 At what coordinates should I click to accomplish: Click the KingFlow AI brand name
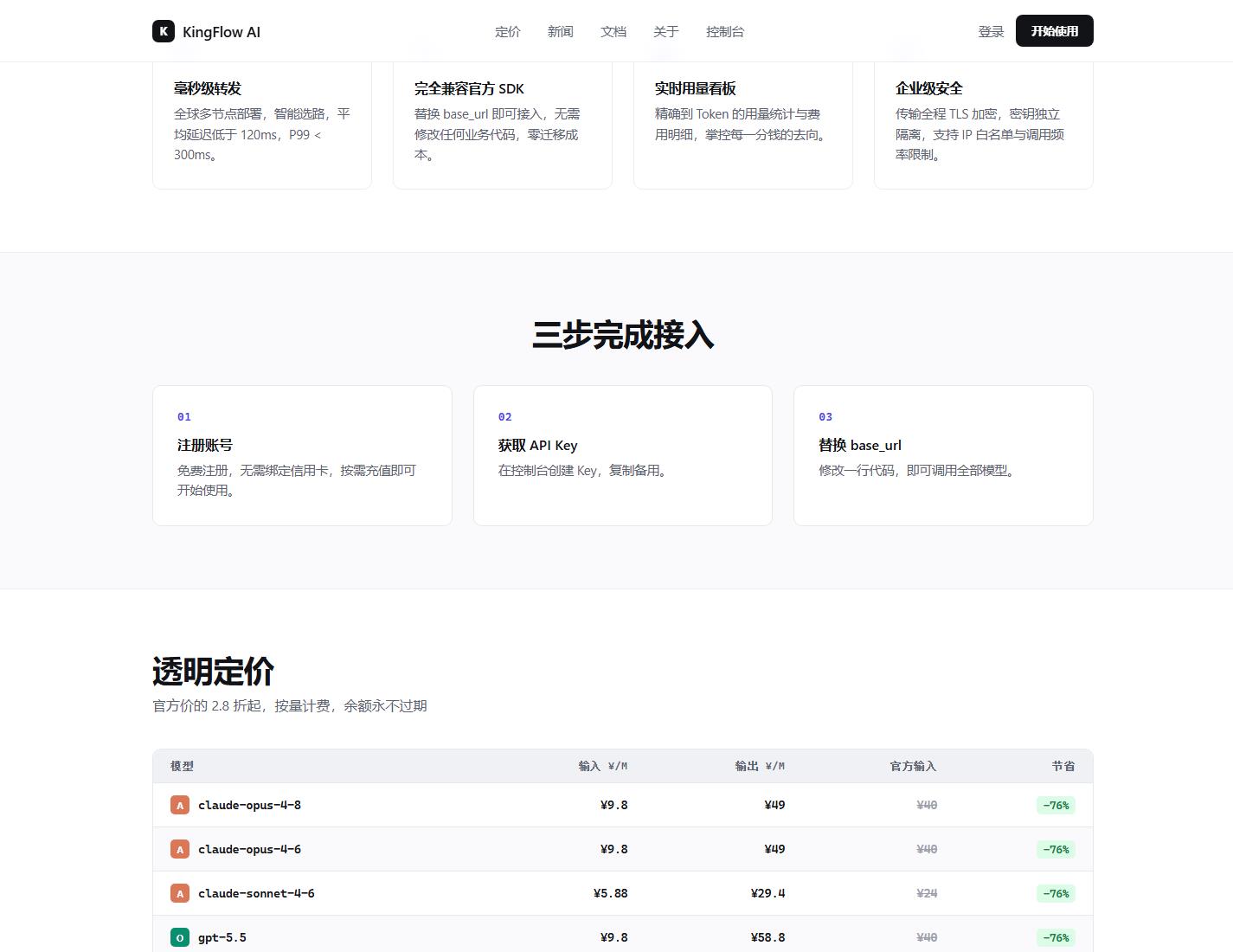point(222,32)
